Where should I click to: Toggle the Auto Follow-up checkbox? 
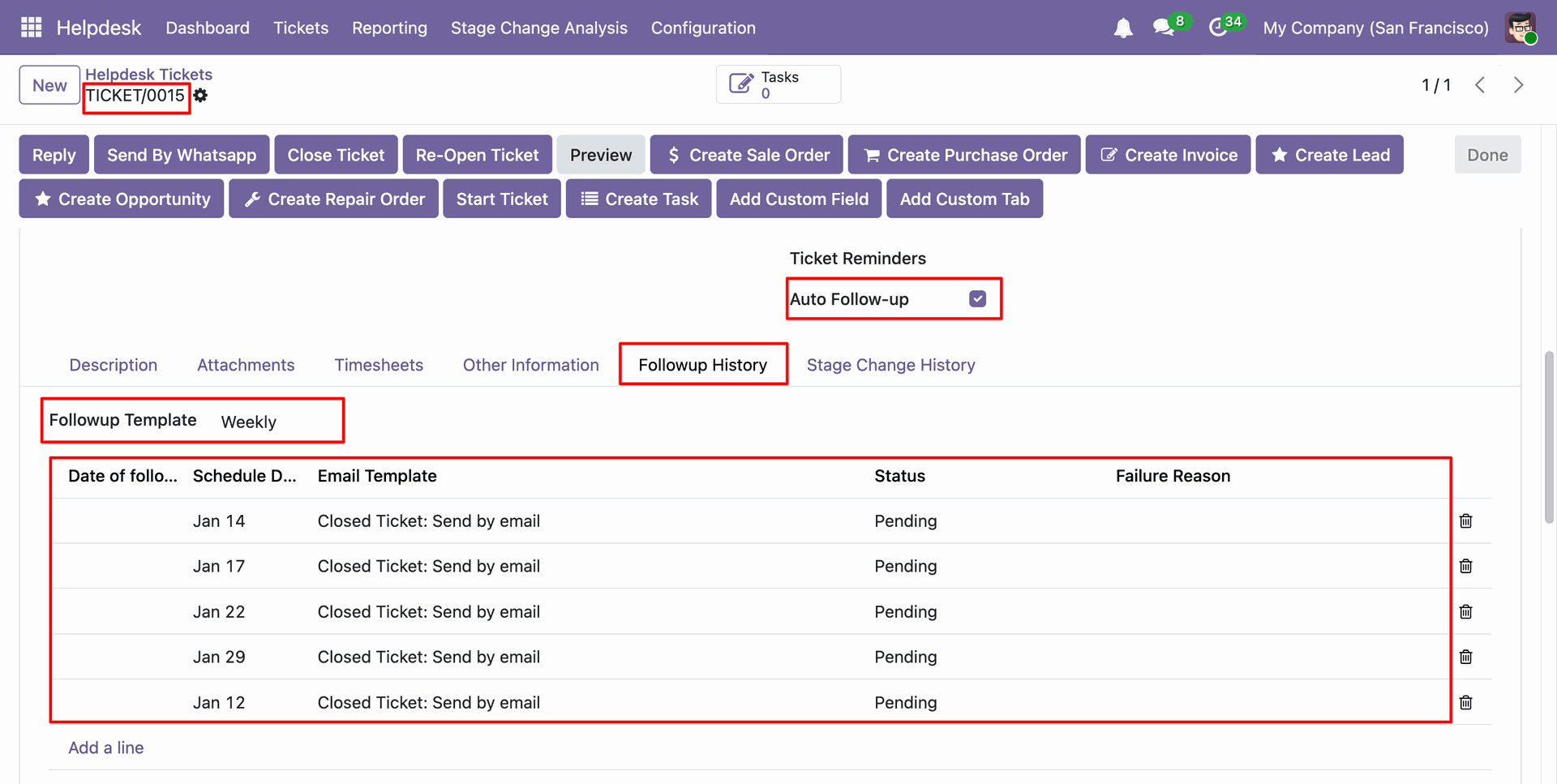[x=977, y=299]
